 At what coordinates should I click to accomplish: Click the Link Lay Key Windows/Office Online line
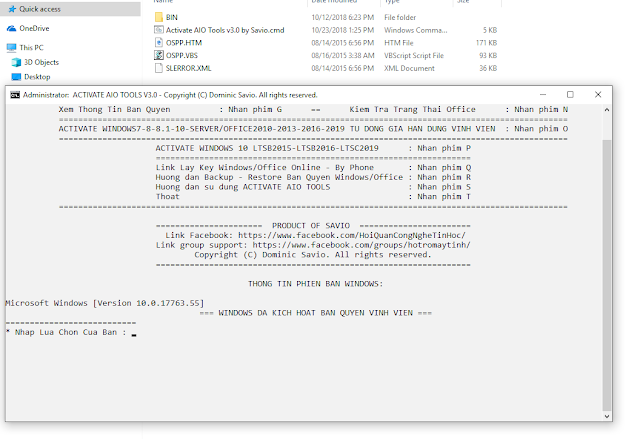click(x=313, y=167)
